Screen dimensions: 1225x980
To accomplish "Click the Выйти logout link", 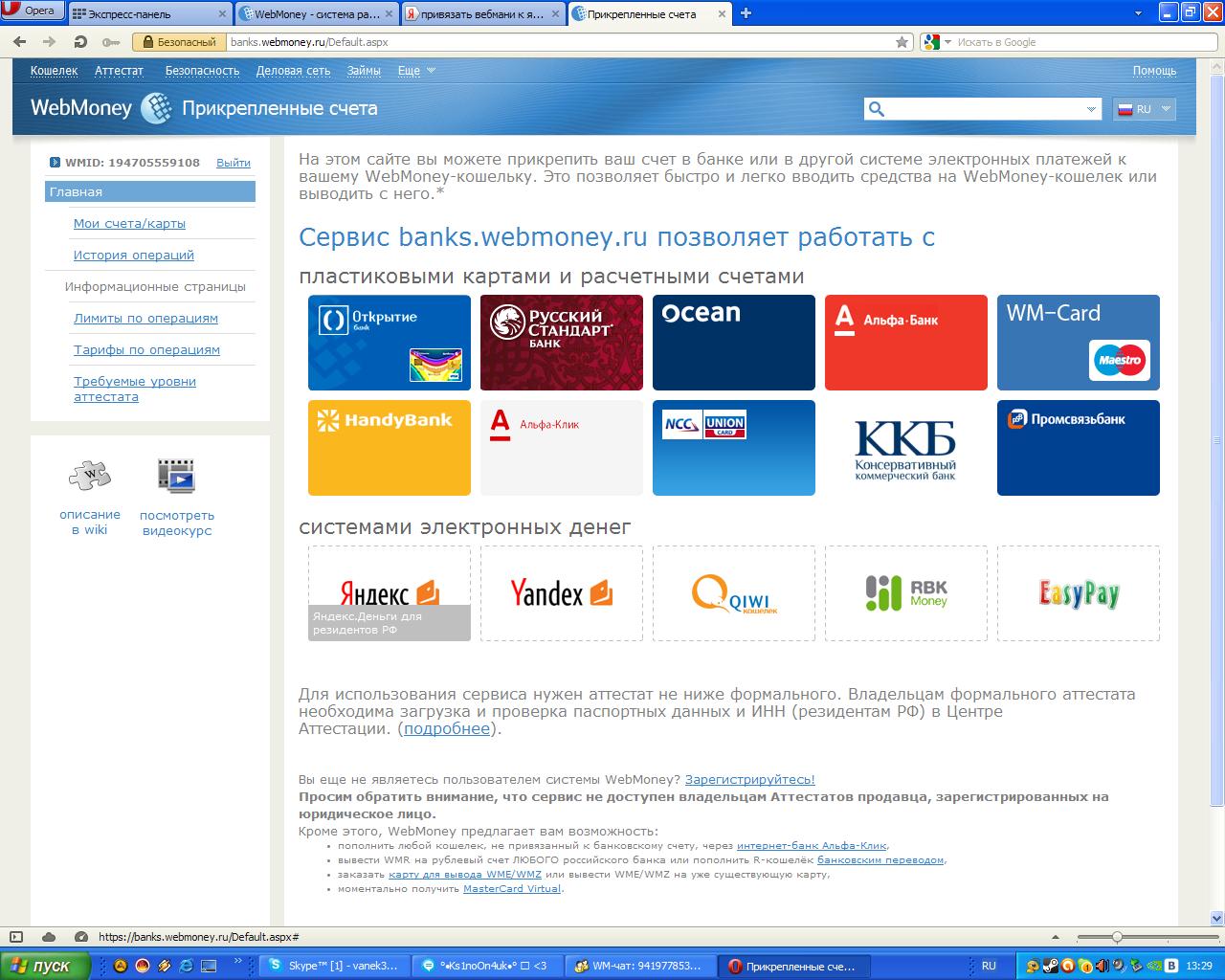I will tap(234, 163).
